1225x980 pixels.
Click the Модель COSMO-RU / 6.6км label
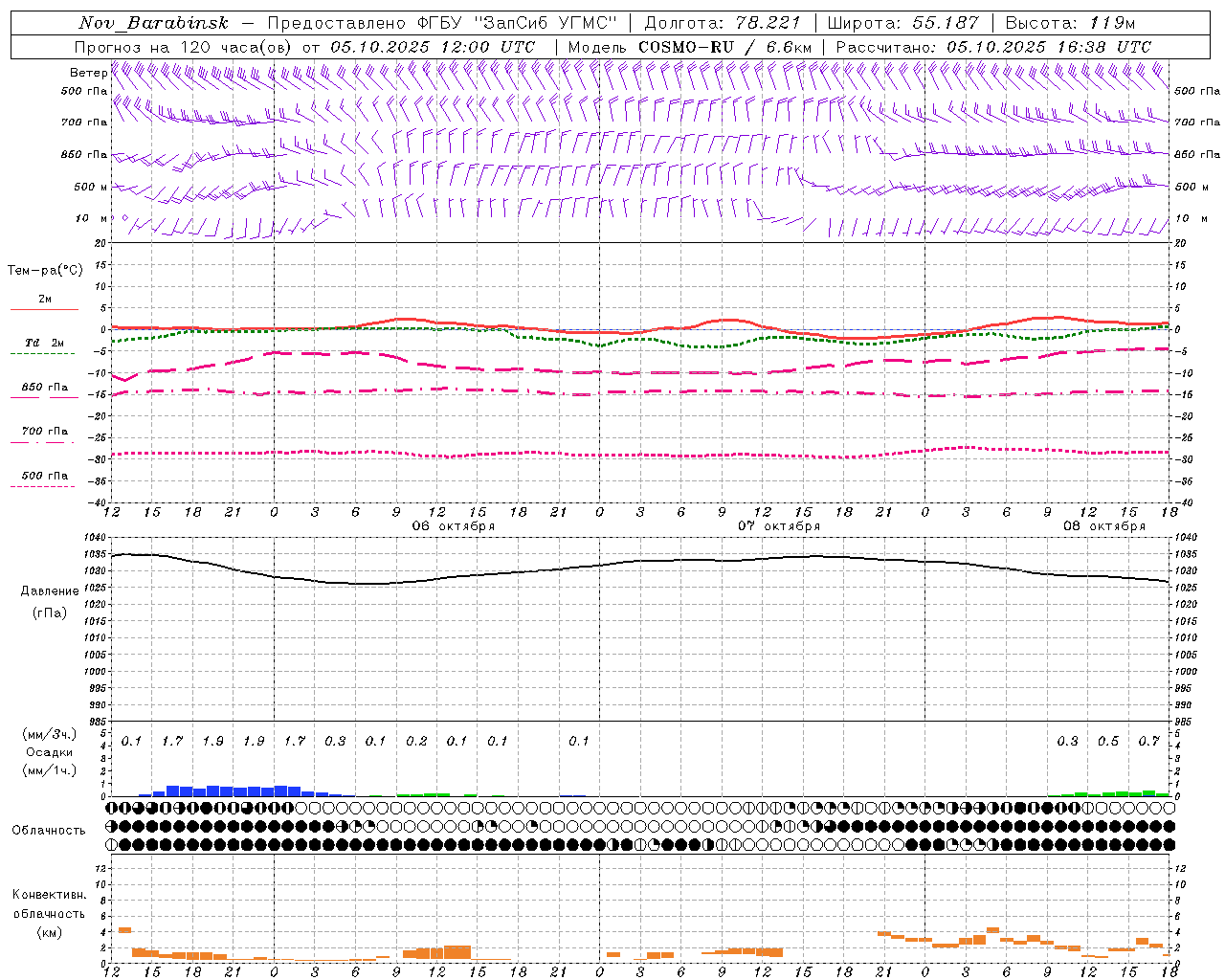click(x=690, y=47)
